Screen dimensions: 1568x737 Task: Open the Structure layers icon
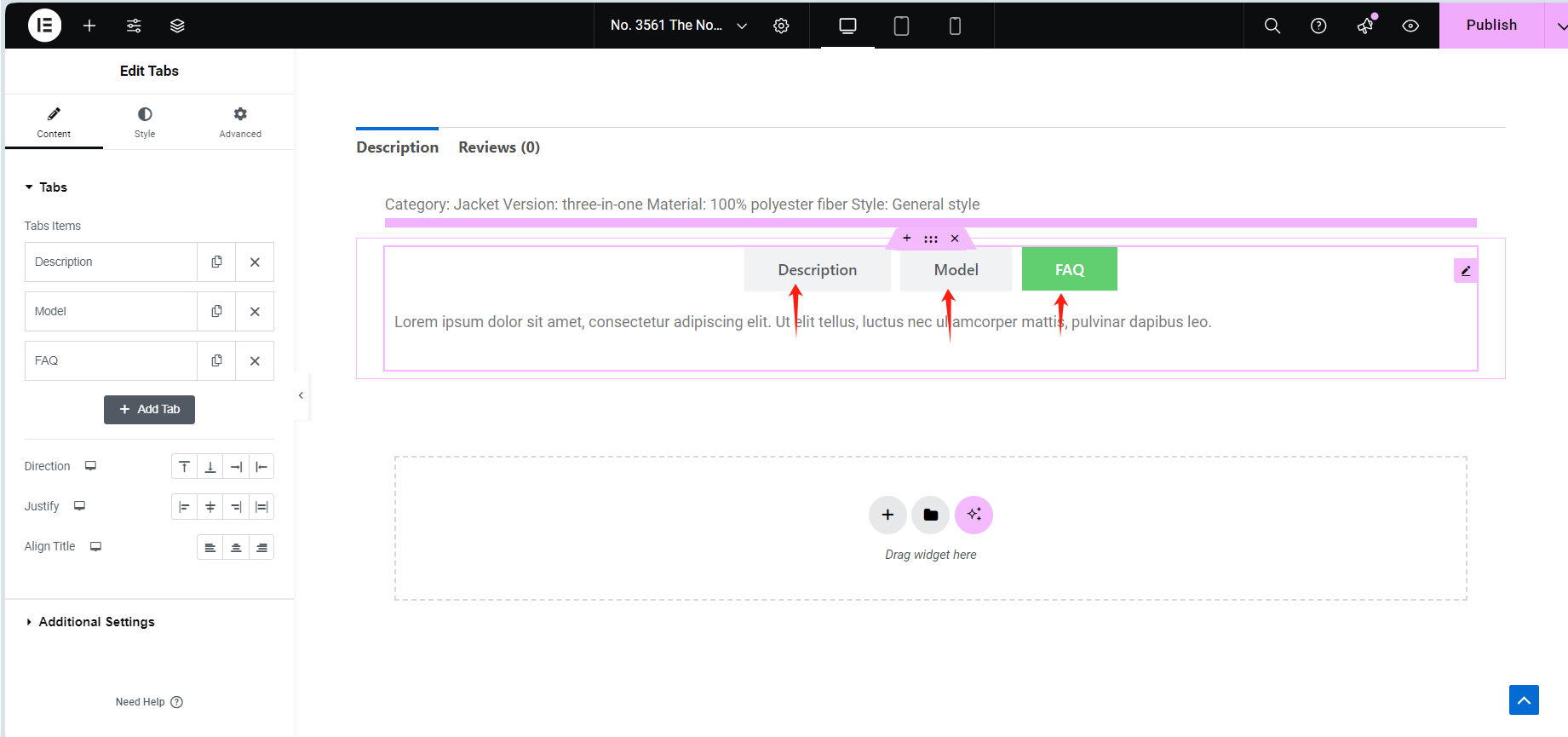[x=177, y=26]
